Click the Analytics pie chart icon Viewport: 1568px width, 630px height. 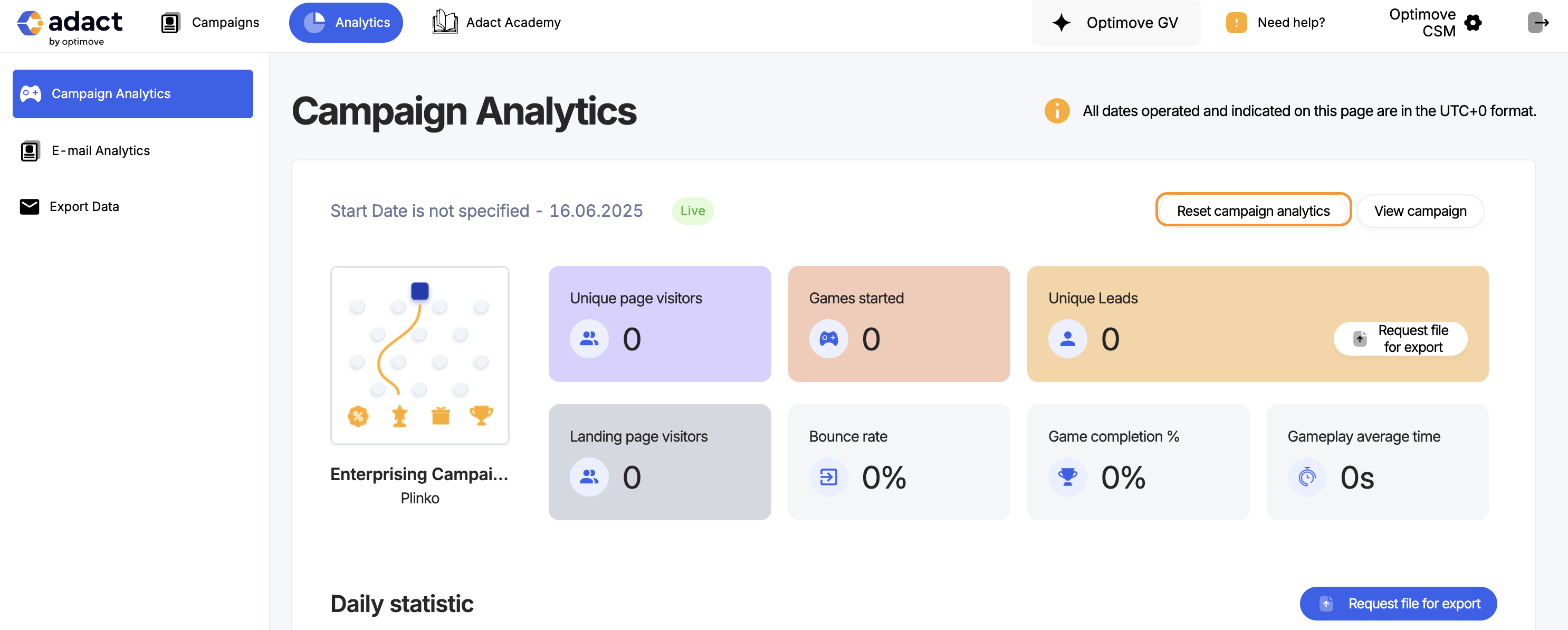point(314,23)
